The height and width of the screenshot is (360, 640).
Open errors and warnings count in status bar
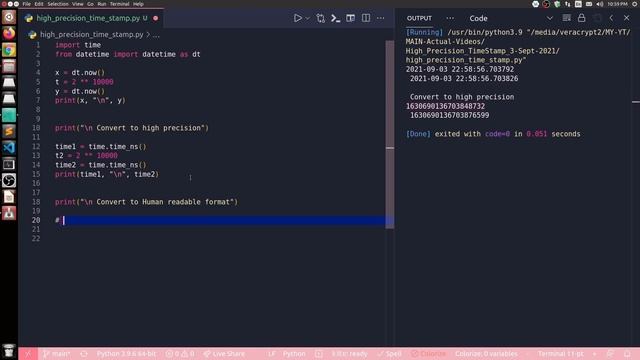[x=180, y=354]
